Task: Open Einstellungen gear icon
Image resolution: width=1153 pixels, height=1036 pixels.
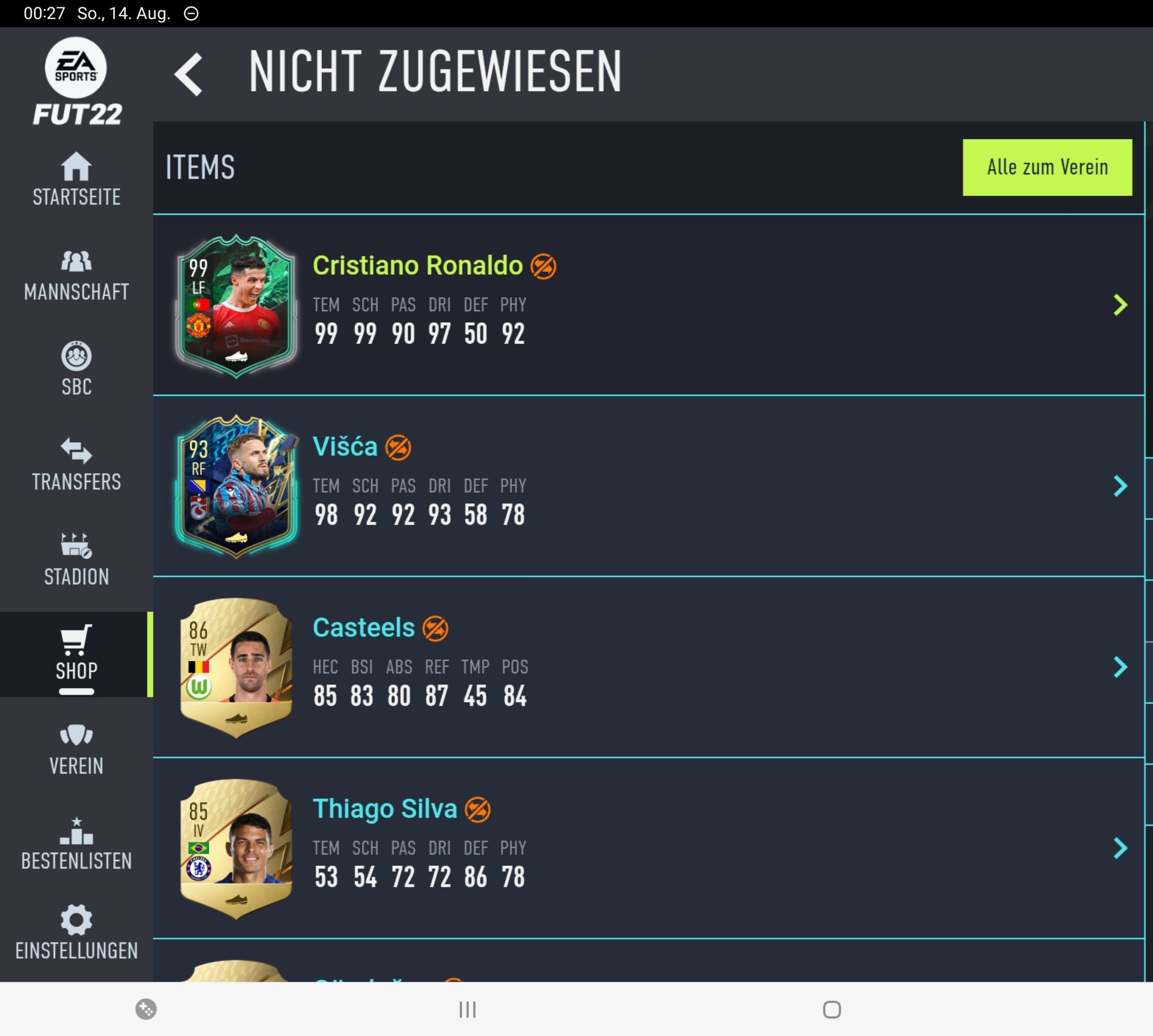Action: (76, 921)
